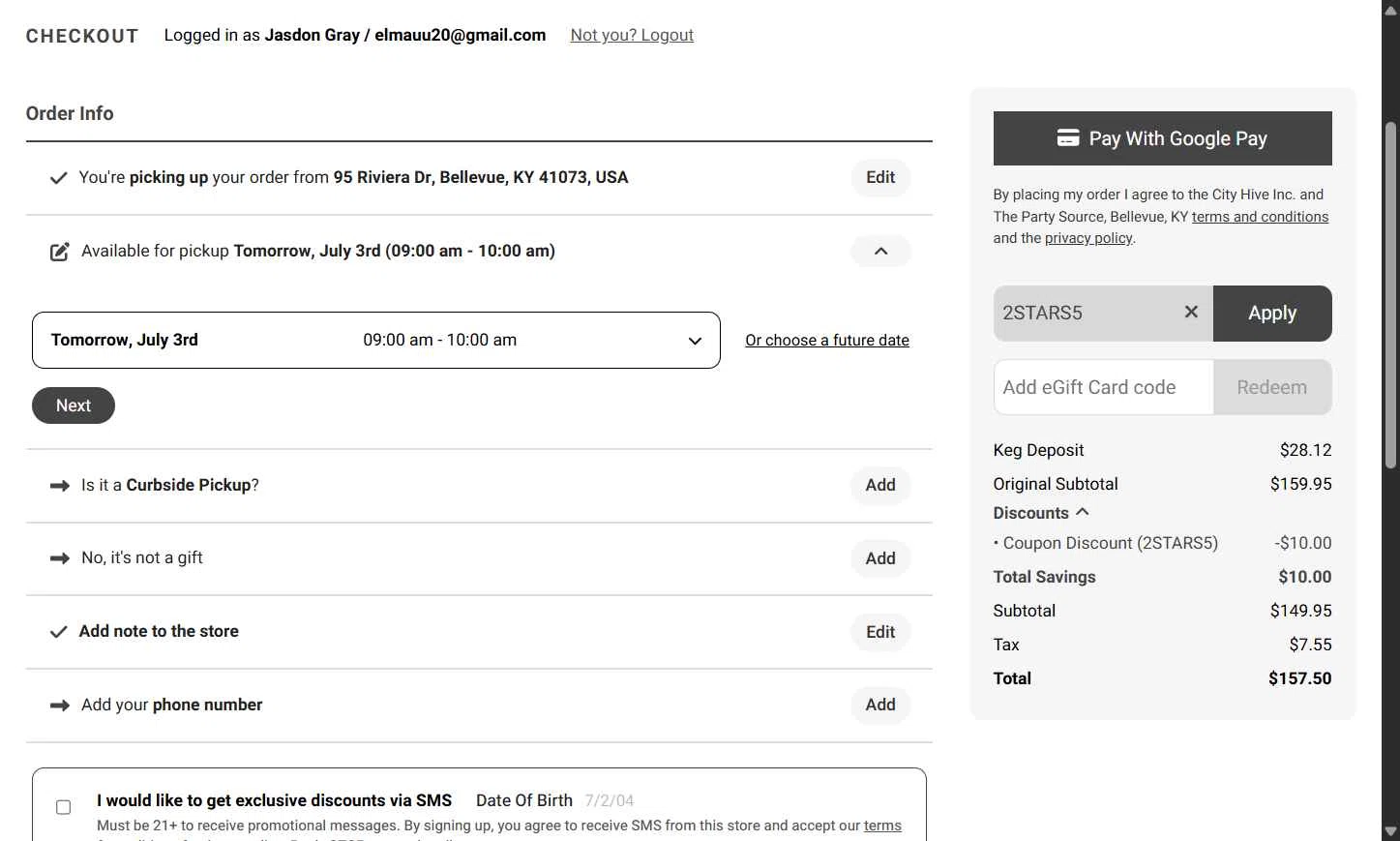This screenshot has height=841, width=1400.
Task: Click the Total Savings $10.00 value
Action: point(1304,577)
